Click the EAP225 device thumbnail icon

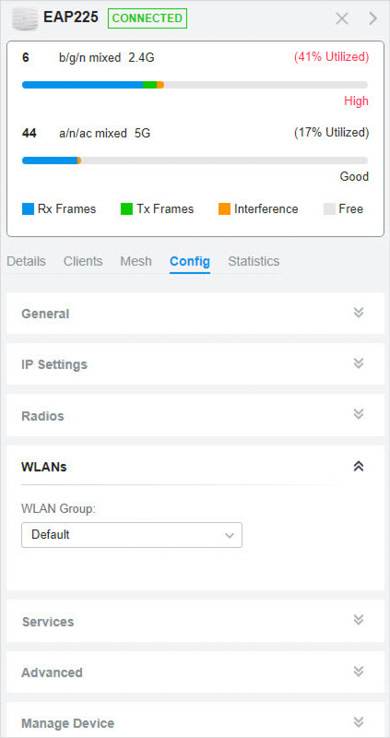click(x=25, y=19)
